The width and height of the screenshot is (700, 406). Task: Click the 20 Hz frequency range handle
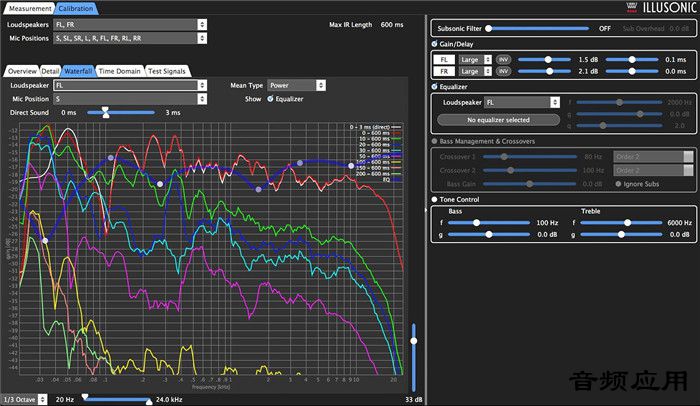click(x=84, y=397)
